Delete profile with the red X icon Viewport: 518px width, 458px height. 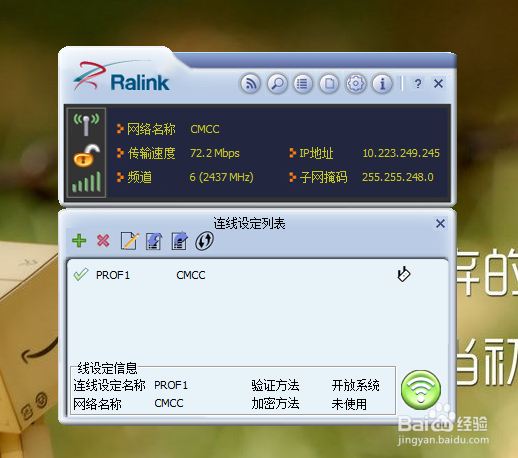coord(103,240)
